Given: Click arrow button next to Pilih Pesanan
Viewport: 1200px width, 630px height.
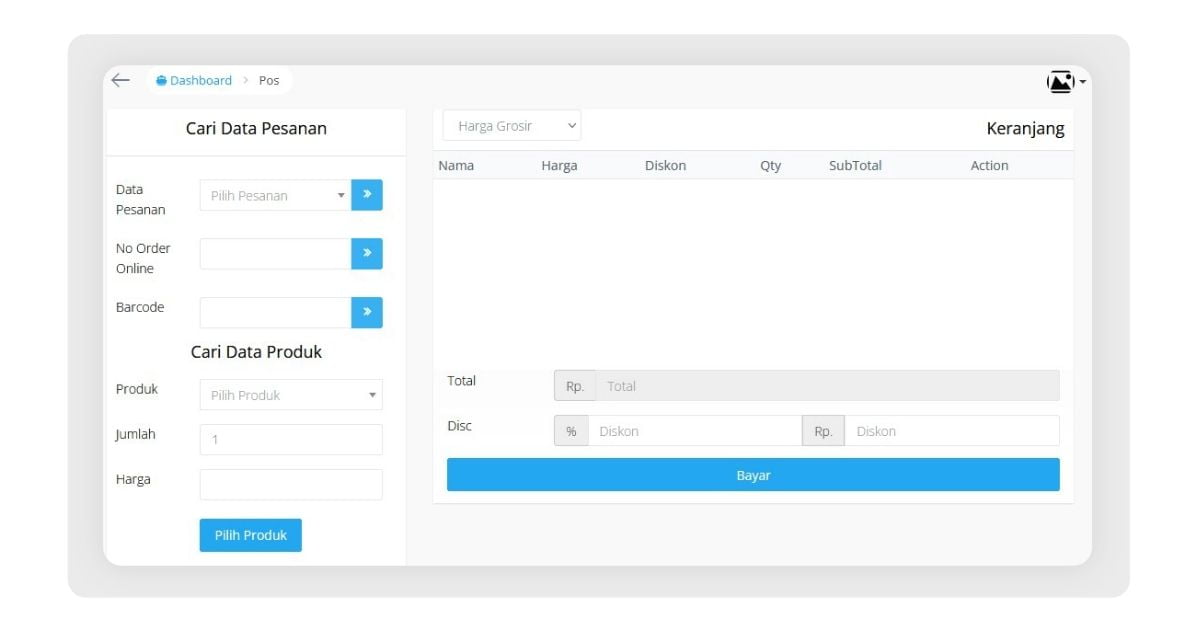Looking at the screenshot, I should [367, 195].
